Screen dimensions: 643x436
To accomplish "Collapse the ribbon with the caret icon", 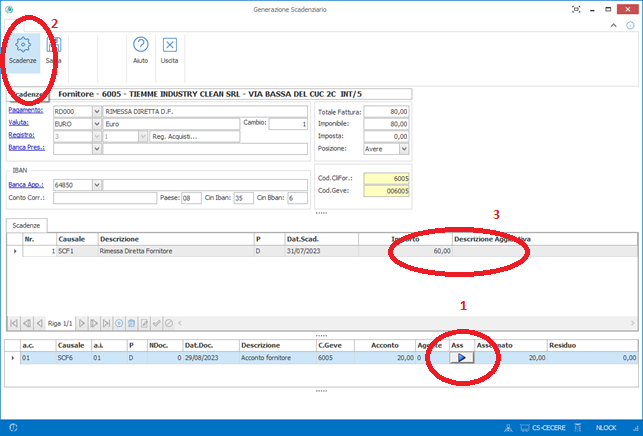I will pyautogui.click(x=613, y=25).
